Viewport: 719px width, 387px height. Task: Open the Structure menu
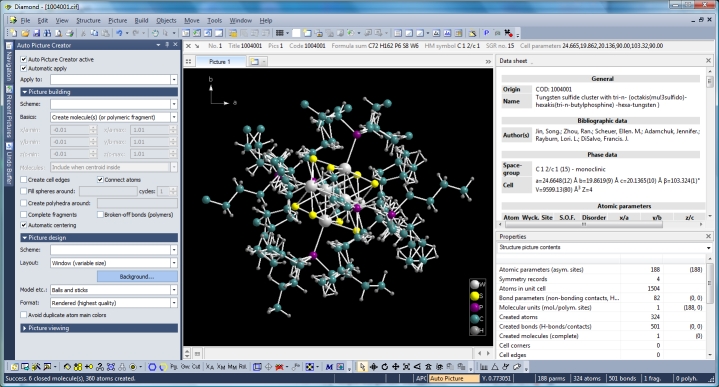tap(88, 21)
